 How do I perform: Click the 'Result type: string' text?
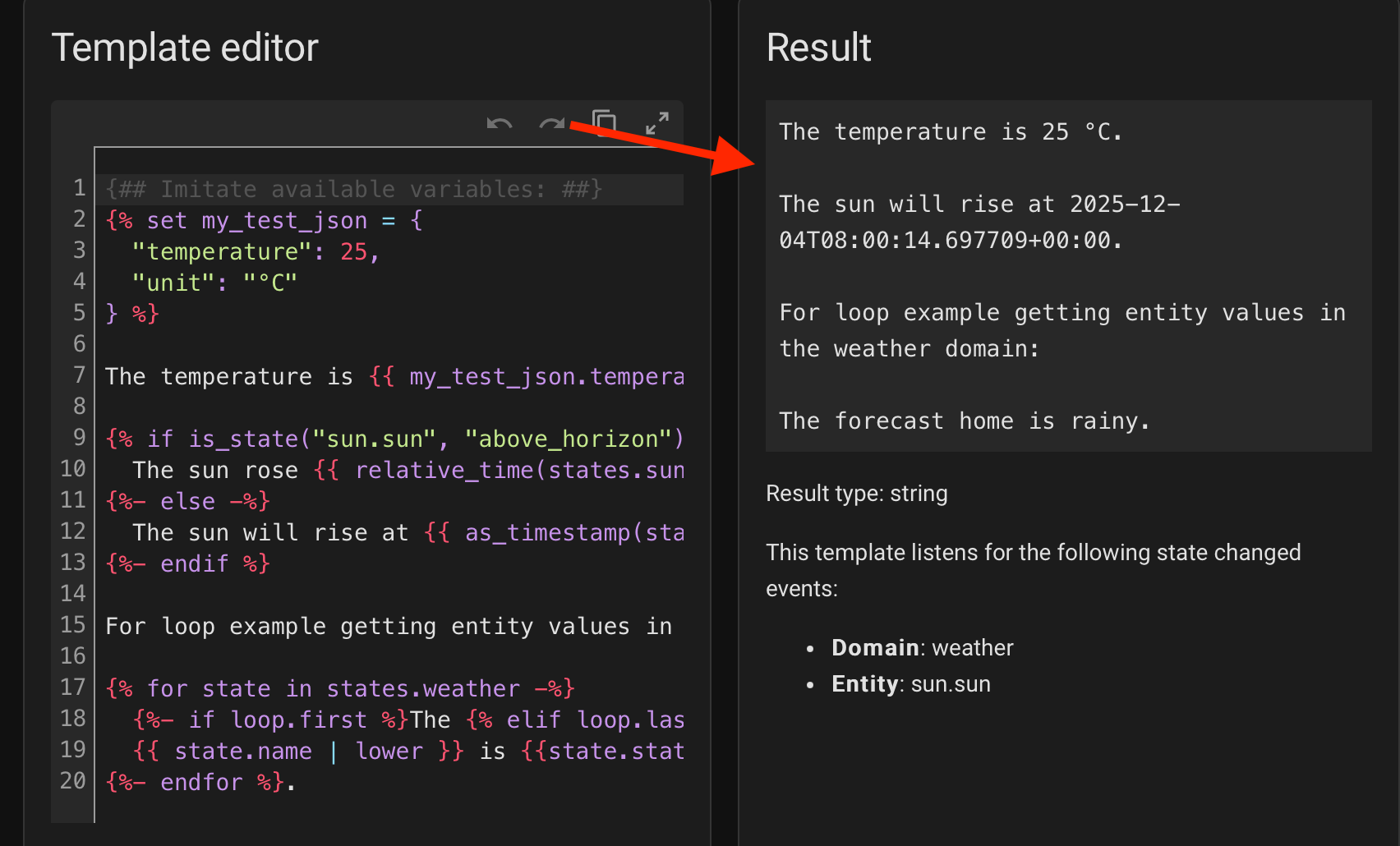pos(856,494)
